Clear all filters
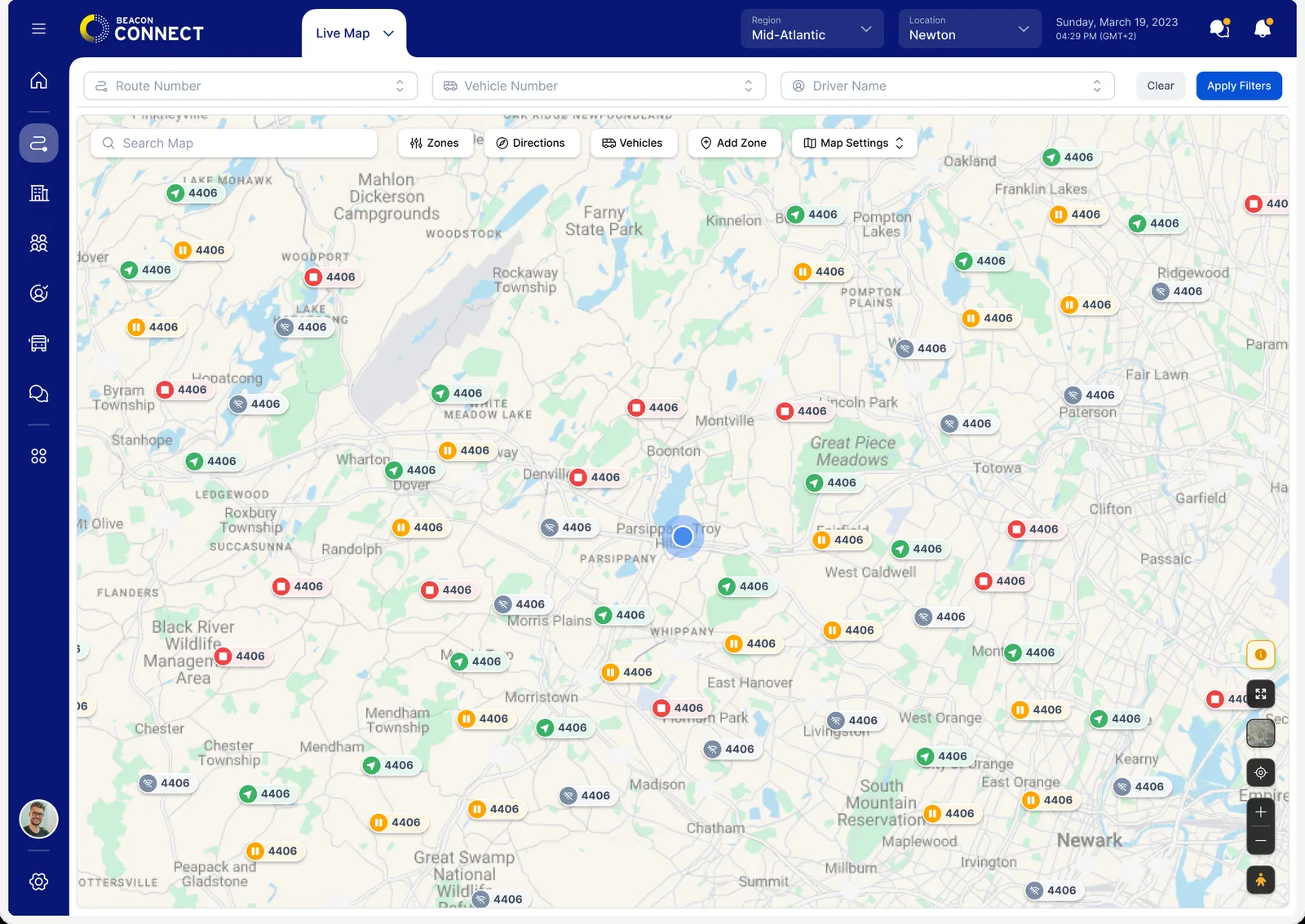The height and width of the screenshot is (924, 1305). coord(1161,86)
